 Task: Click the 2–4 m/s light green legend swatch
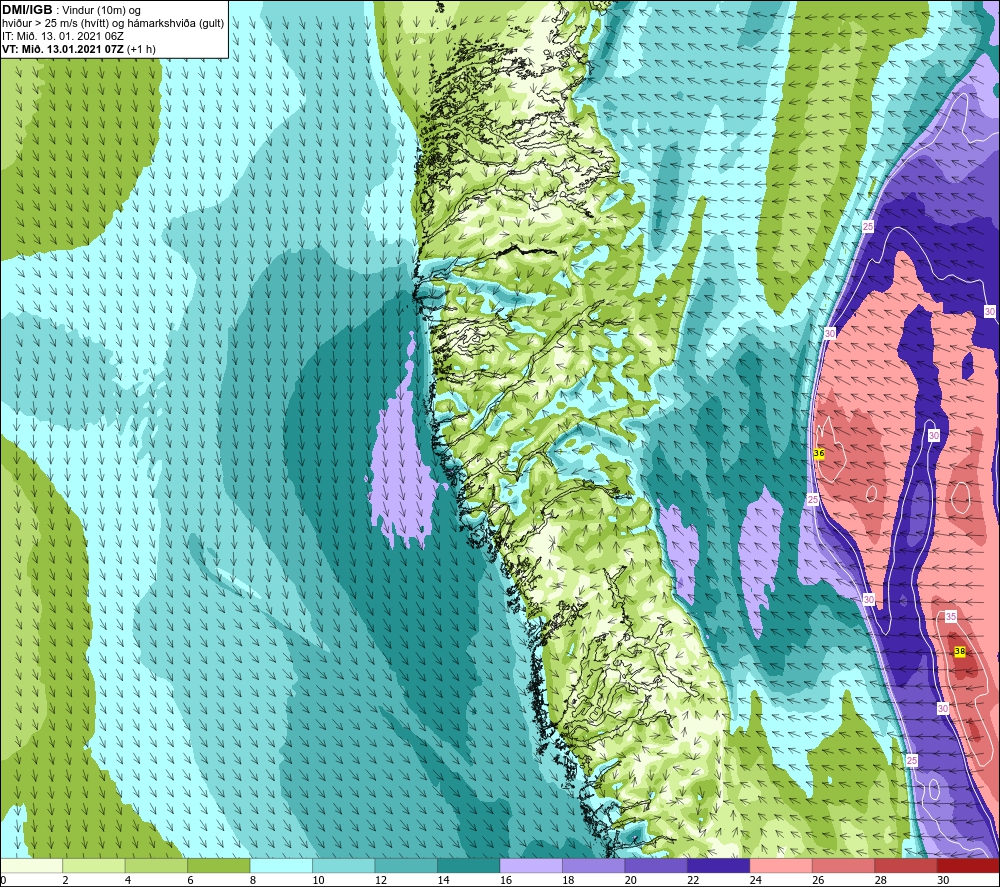pos(94,866)
